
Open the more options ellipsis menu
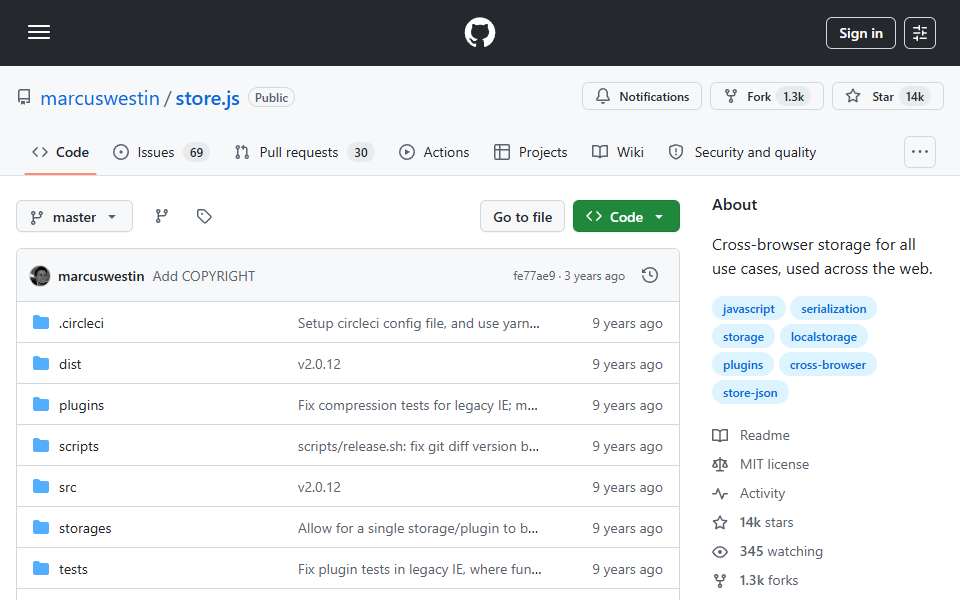point(920,152)
